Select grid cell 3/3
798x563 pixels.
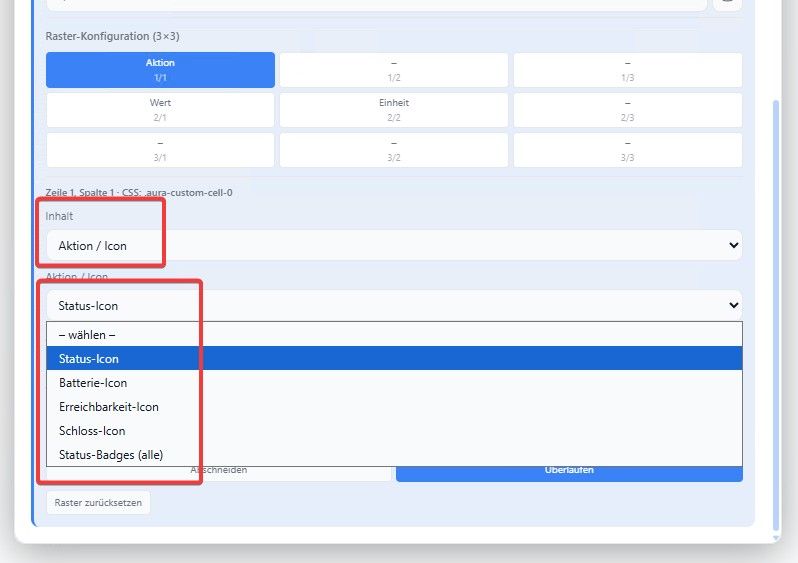click(x=628, y=150)
